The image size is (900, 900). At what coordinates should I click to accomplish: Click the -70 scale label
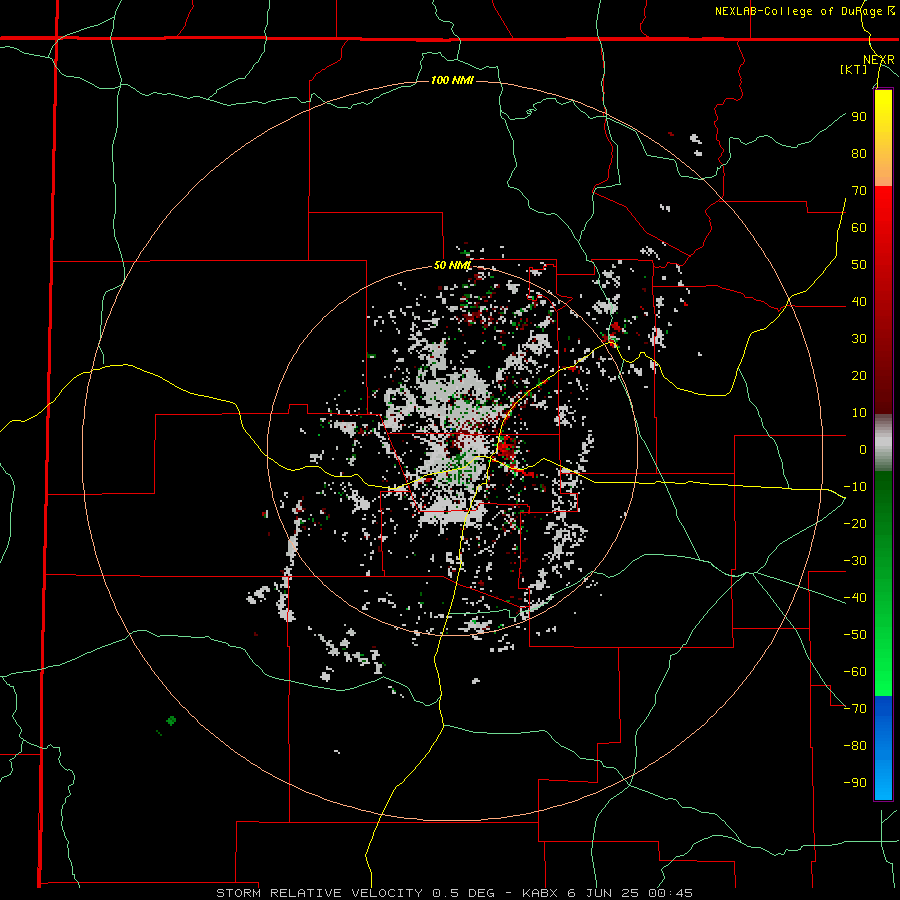pos(855,709)
